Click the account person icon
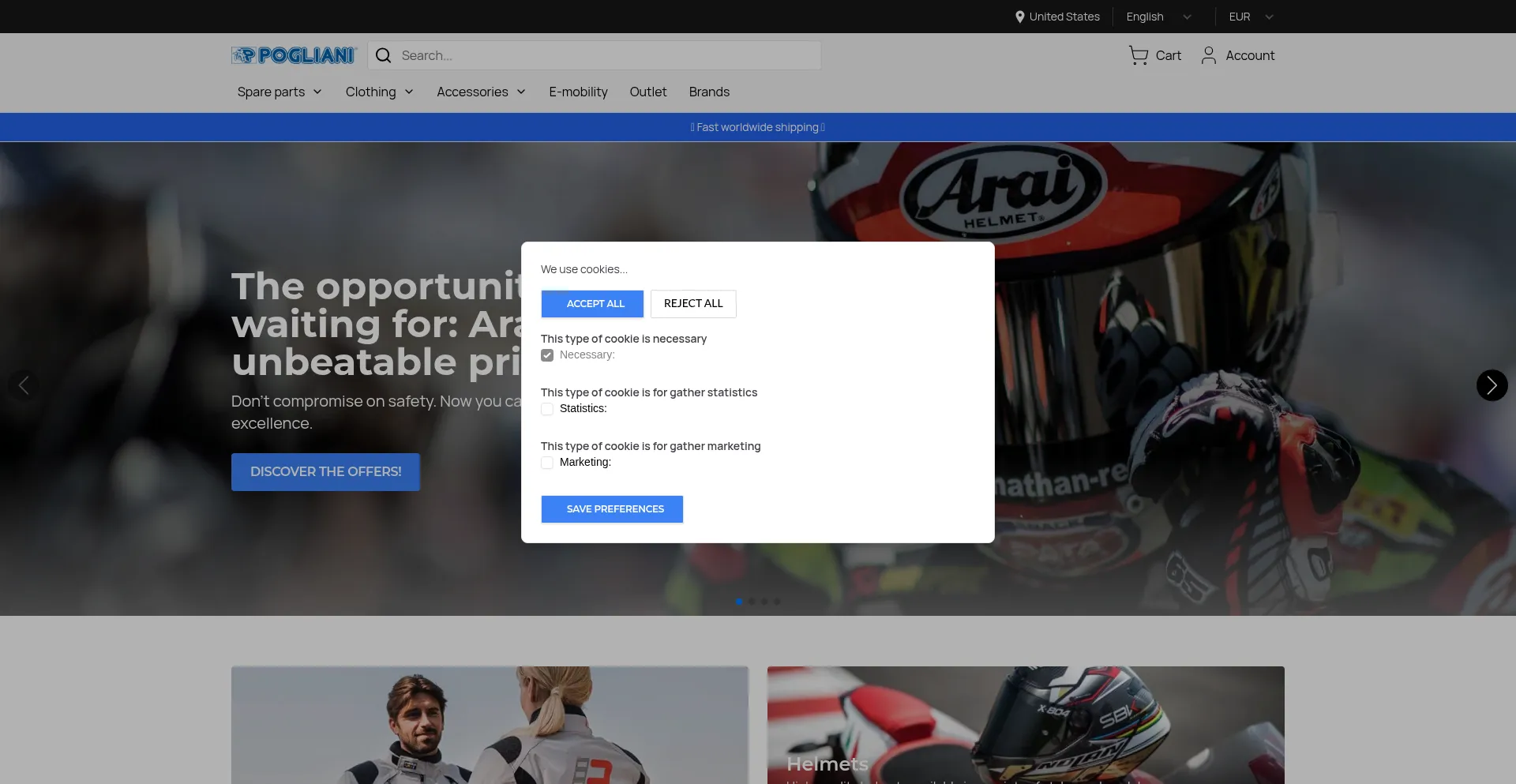1516x784 pixels. 1209,55
